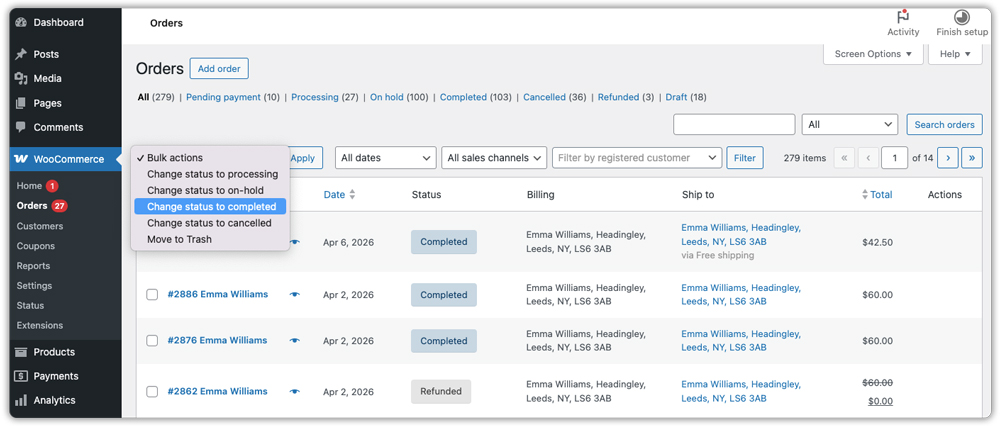This screenshot has height=426, width=1000.
Task: Choose Change status to cancelled
Action: [210, 223]
